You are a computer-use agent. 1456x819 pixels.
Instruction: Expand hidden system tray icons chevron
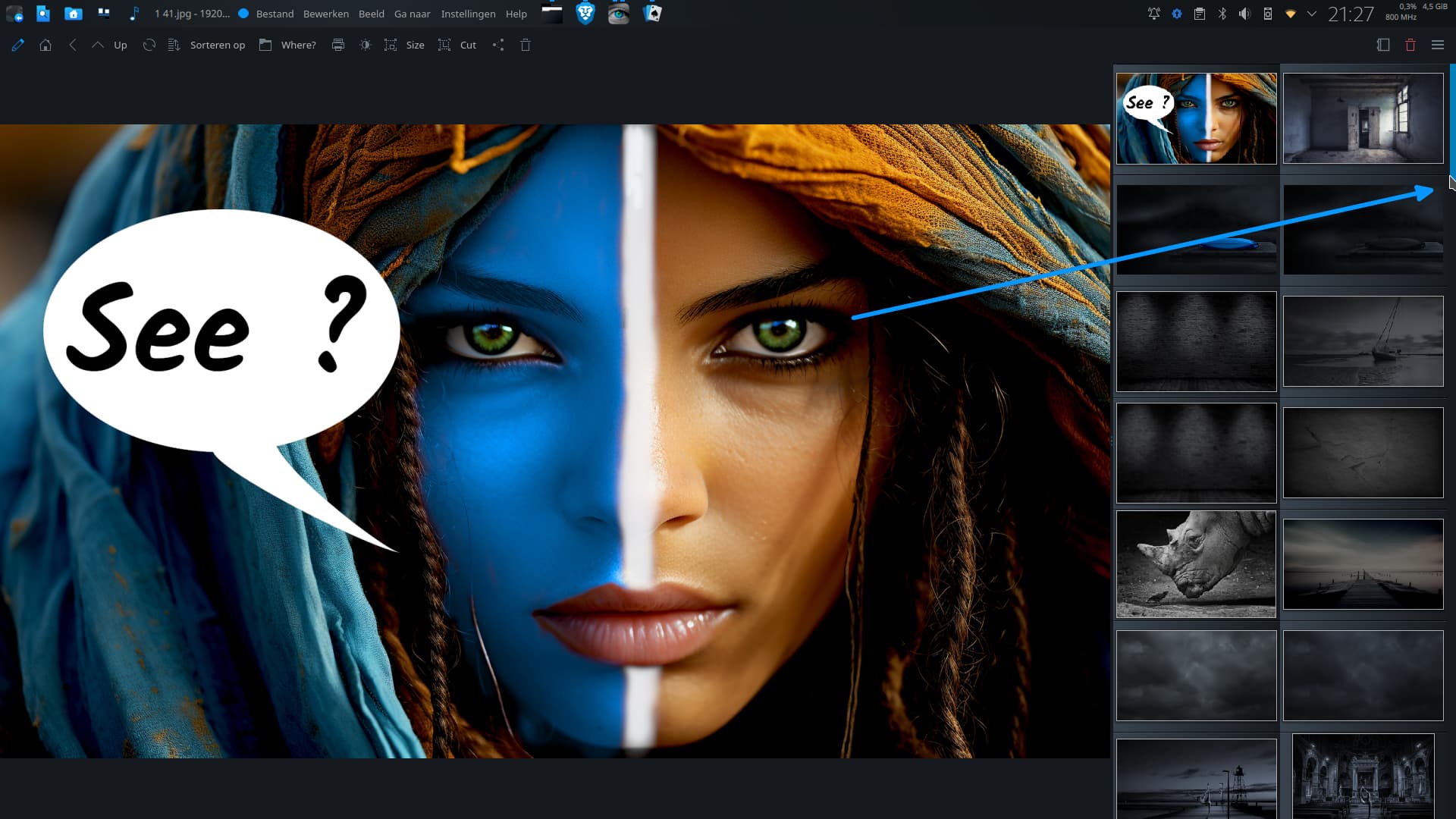(x=1312, y=14)
